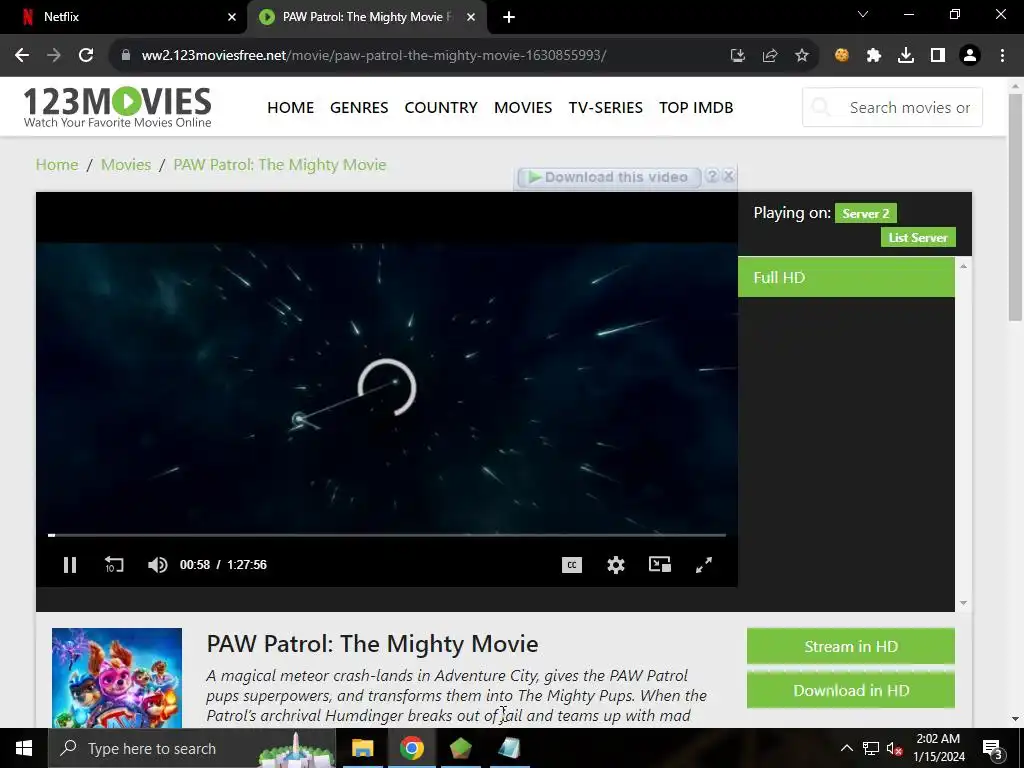Screen dimensions: 1024x768
Task: Click Download this video overlay button
Action: click(609, 177)
